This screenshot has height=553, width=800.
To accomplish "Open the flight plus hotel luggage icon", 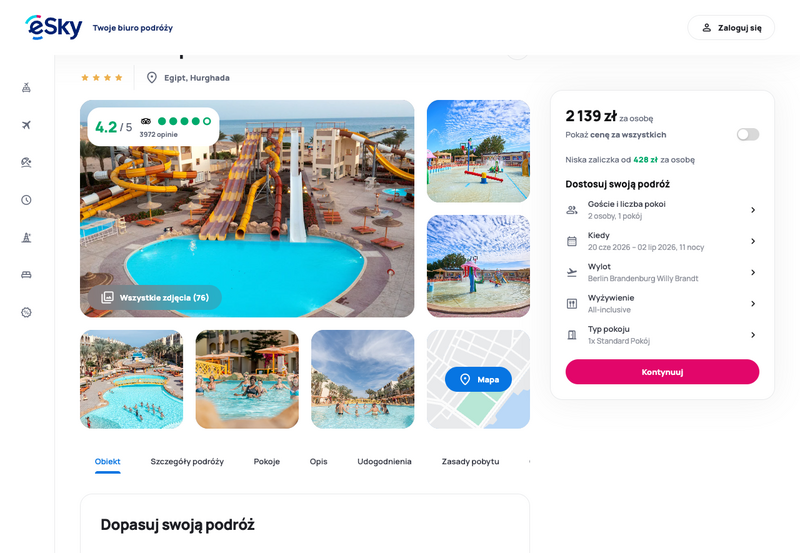I will pos(27,88).
